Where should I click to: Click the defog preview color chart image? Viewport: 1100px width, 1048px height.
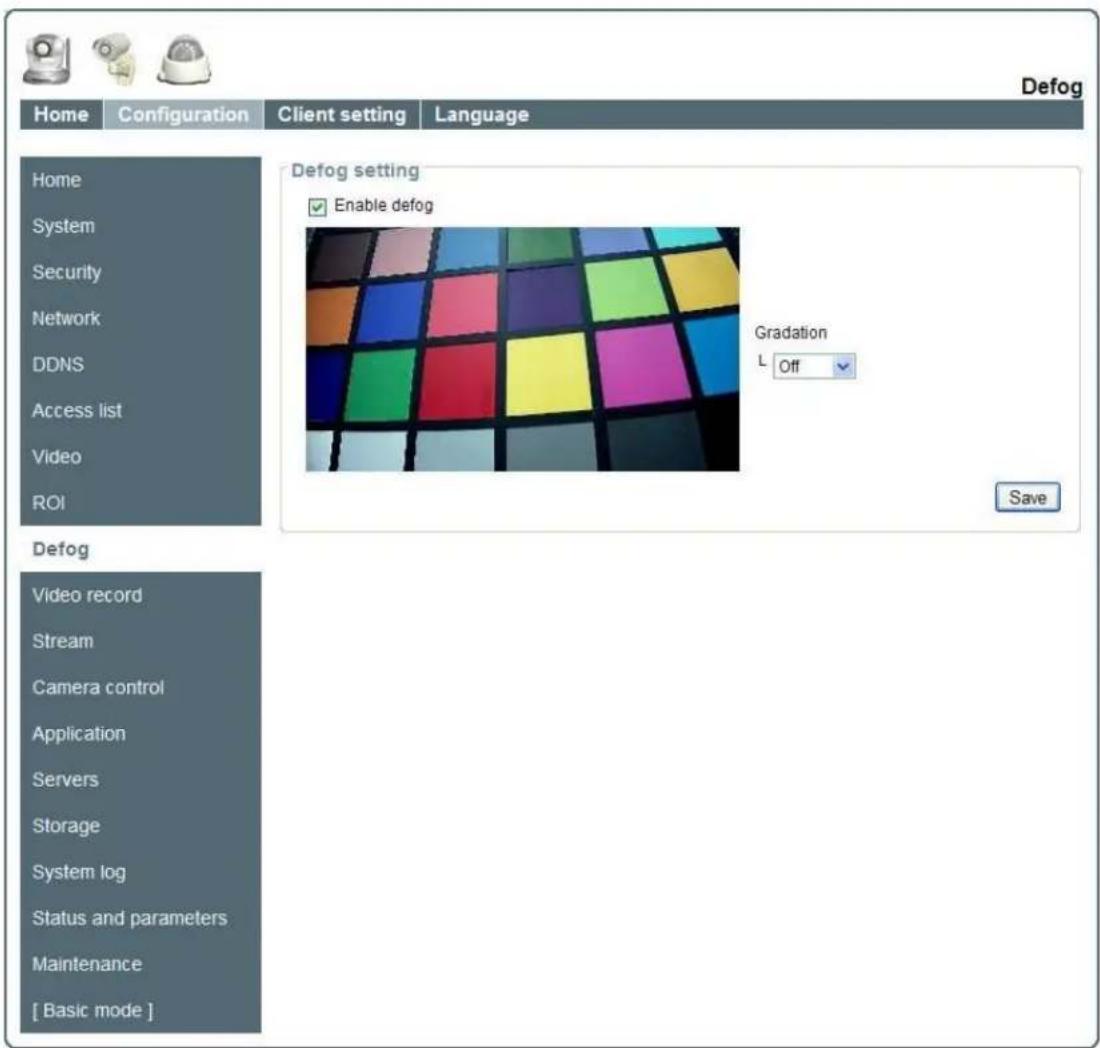pos(523,349)
